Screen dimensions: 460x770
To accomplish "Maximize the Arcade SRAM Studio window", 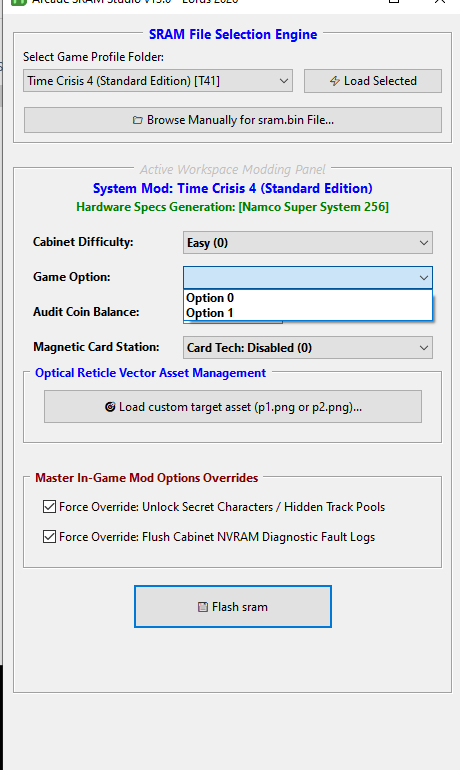I will 393,1.
